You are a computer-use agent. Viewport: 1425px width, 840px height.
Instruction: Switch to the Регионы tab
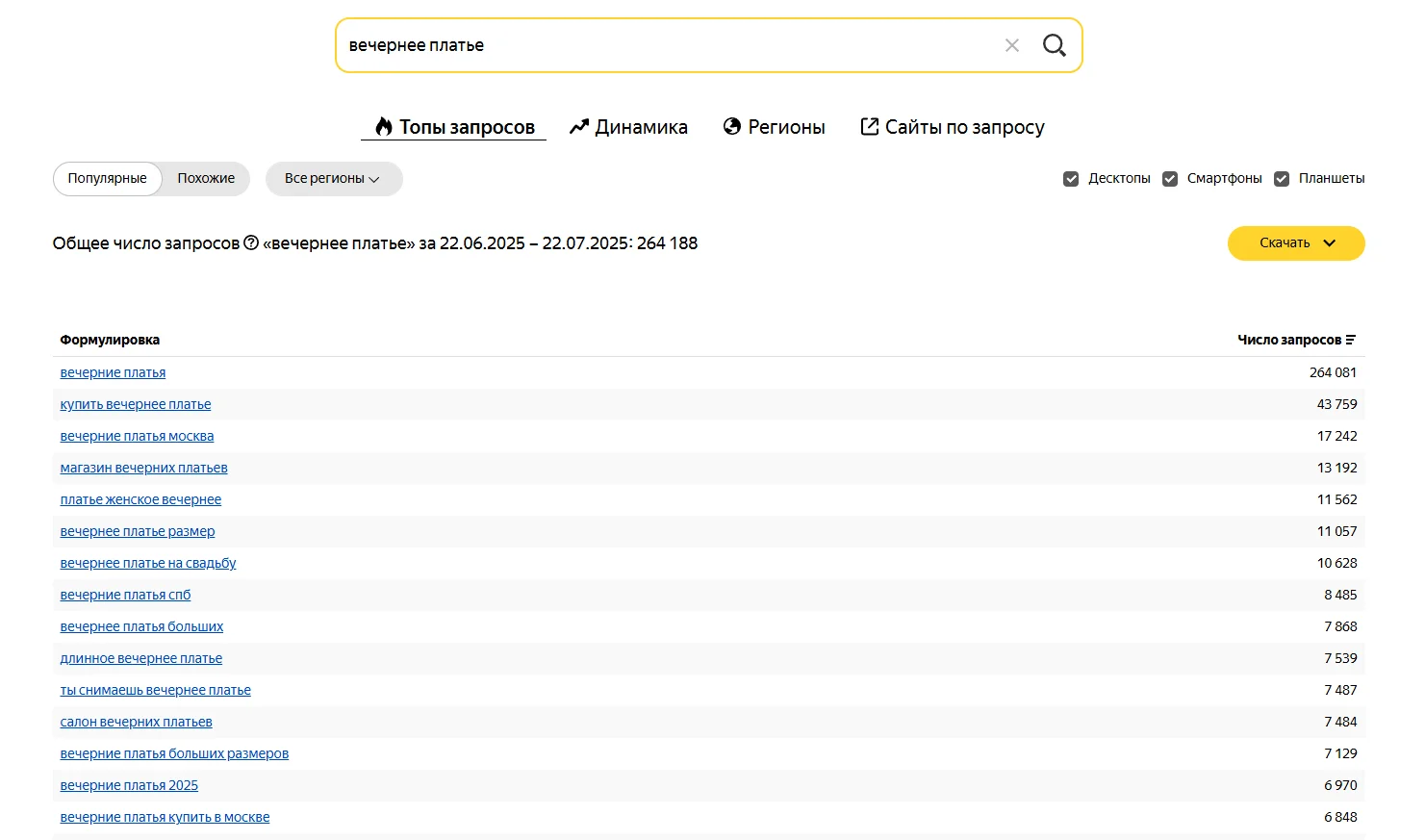coord(786,127)
